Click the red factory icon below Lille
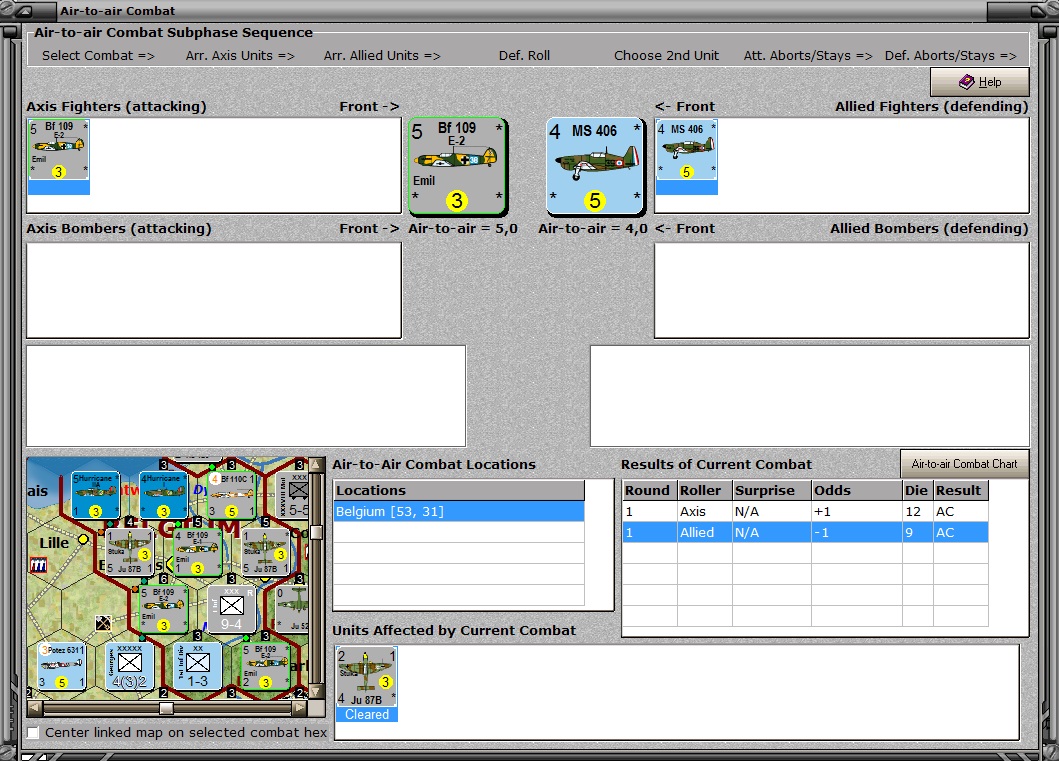This screenshot has width=1059, height=761. pos(38,565)
